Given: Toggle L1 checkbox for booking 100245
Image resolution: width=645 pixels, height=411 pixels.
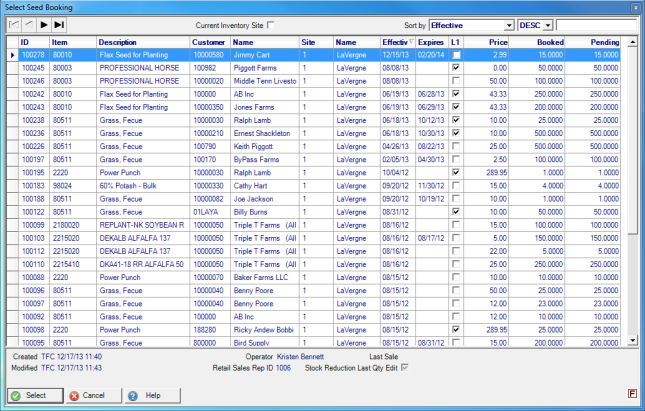Looking at the screenshot, I should point(457,68).
